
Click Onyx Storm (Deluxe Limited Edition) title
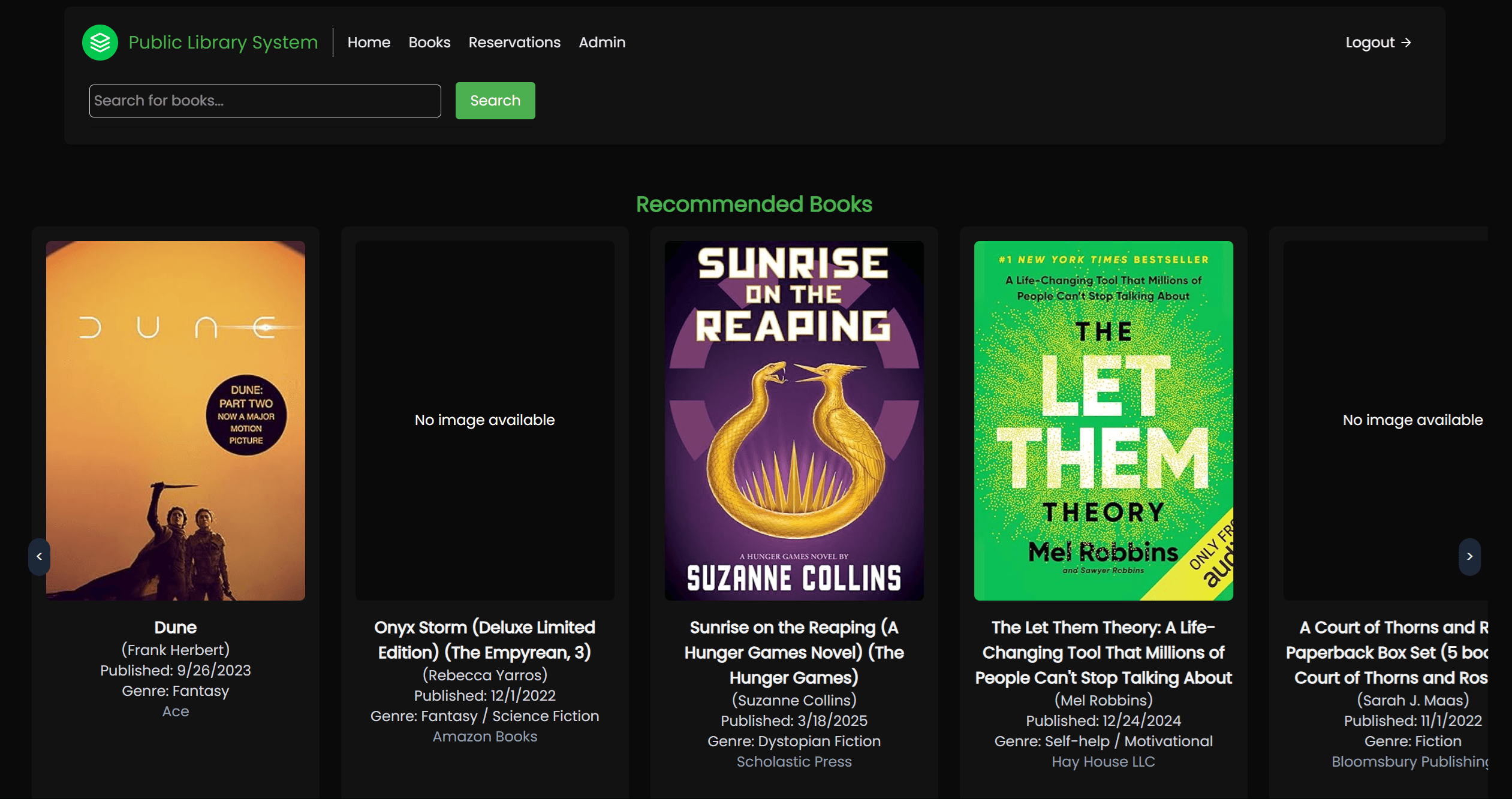(x=485, y=640)
